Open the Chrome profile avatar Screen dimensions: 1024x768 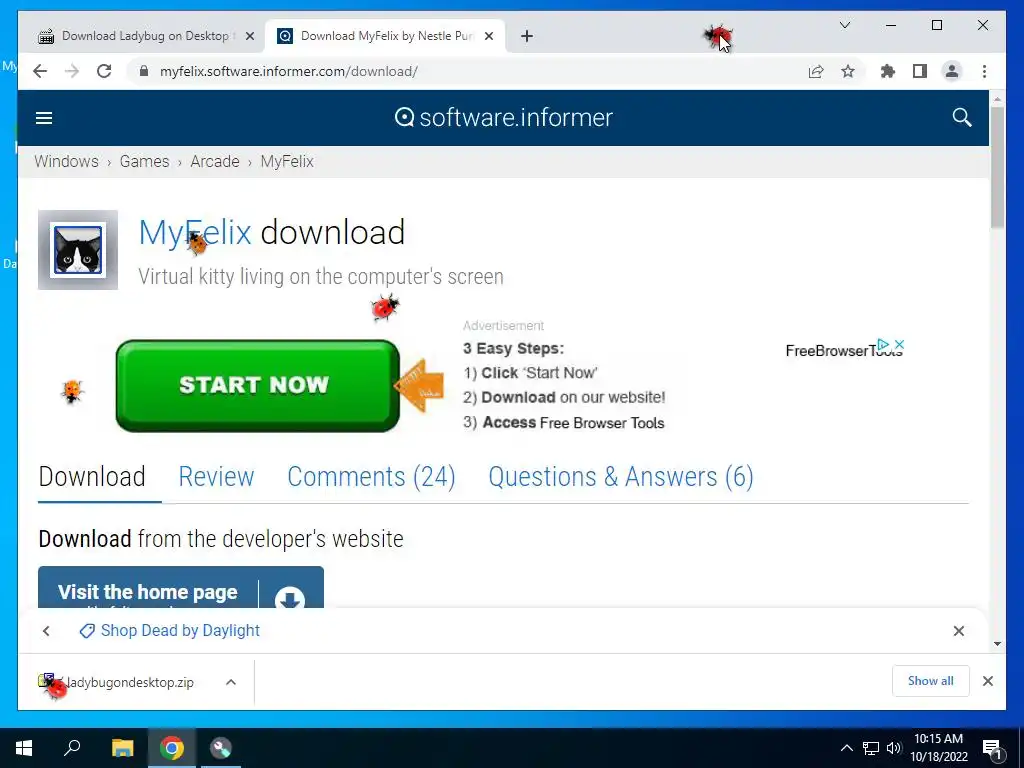coord(952,71)
